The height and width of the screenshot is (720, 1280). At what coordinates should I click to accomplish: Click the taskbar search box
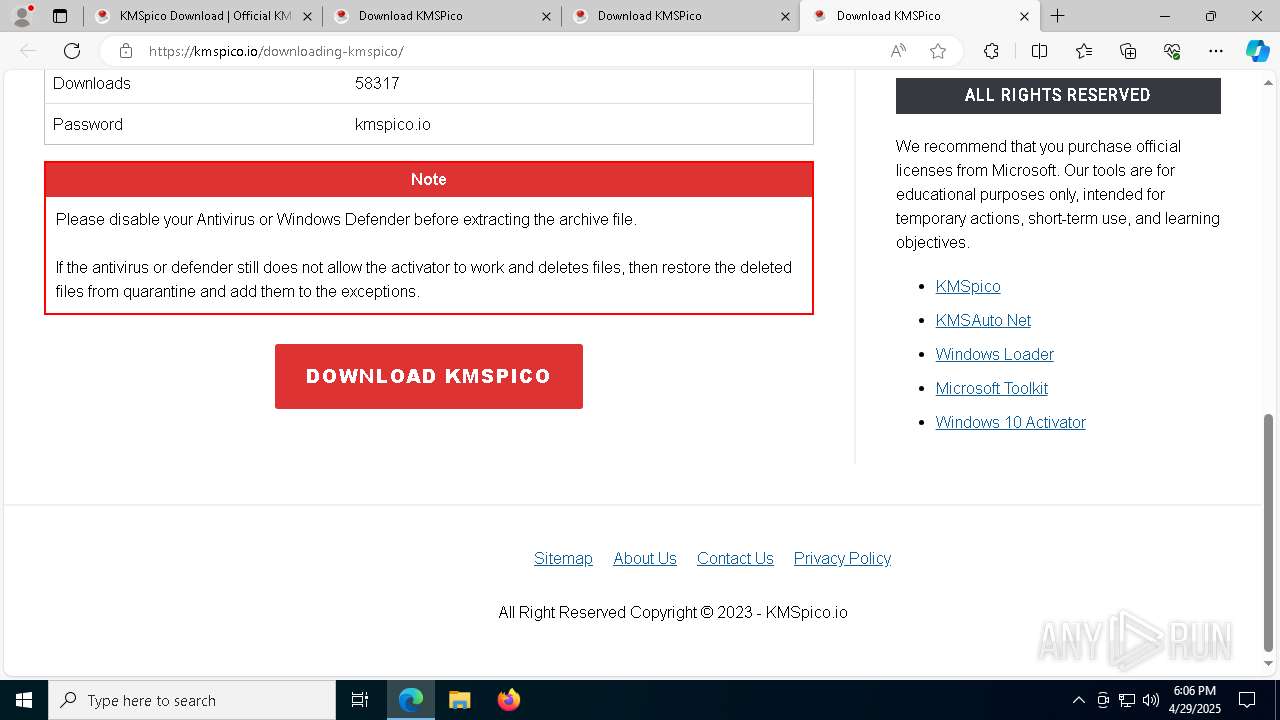coord(192,700)
